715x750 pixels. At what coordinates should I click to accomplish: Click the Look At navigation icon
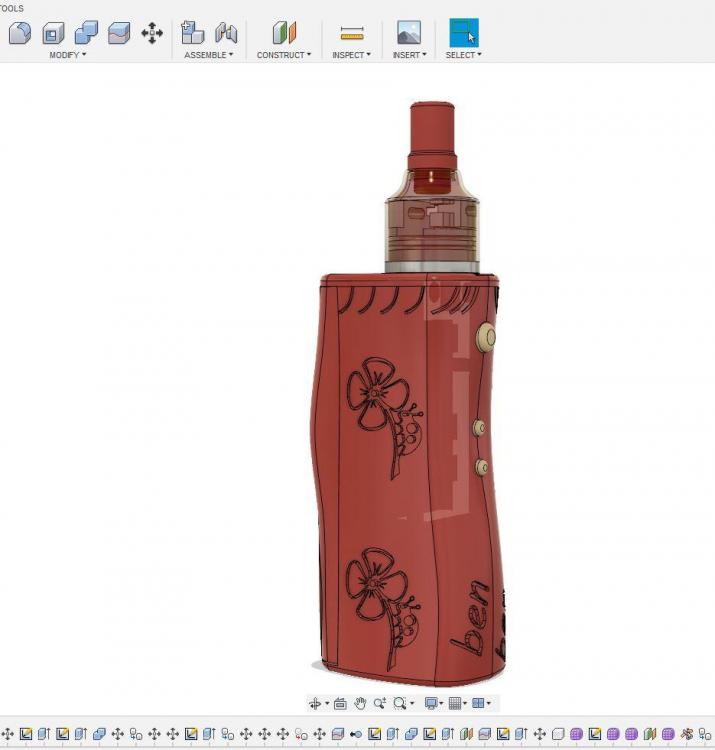click(340, 703)
